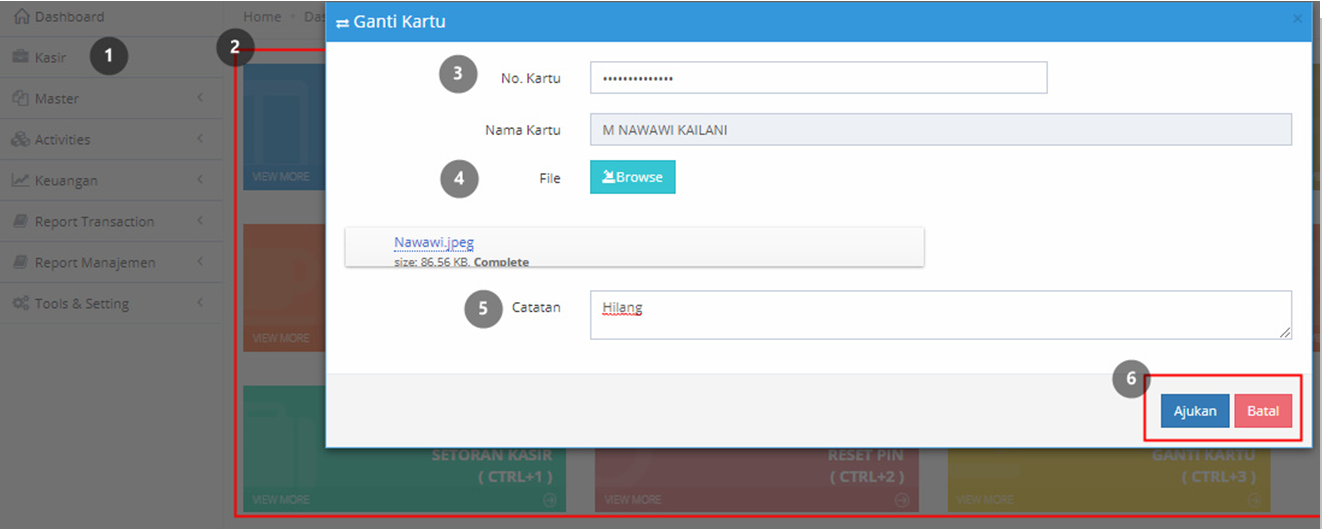Click the Activities icon in sidebar

point(20,140)
